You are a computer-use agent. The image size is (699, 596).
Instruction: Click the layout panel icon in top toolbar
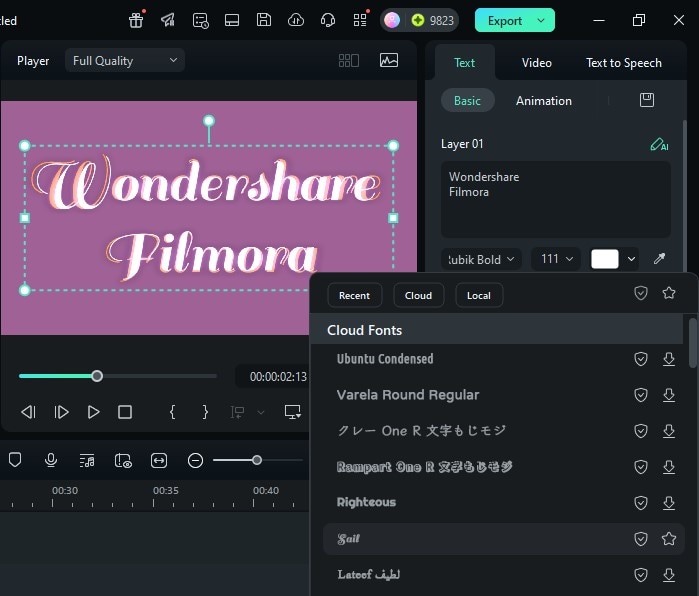[x=232, y=20]
